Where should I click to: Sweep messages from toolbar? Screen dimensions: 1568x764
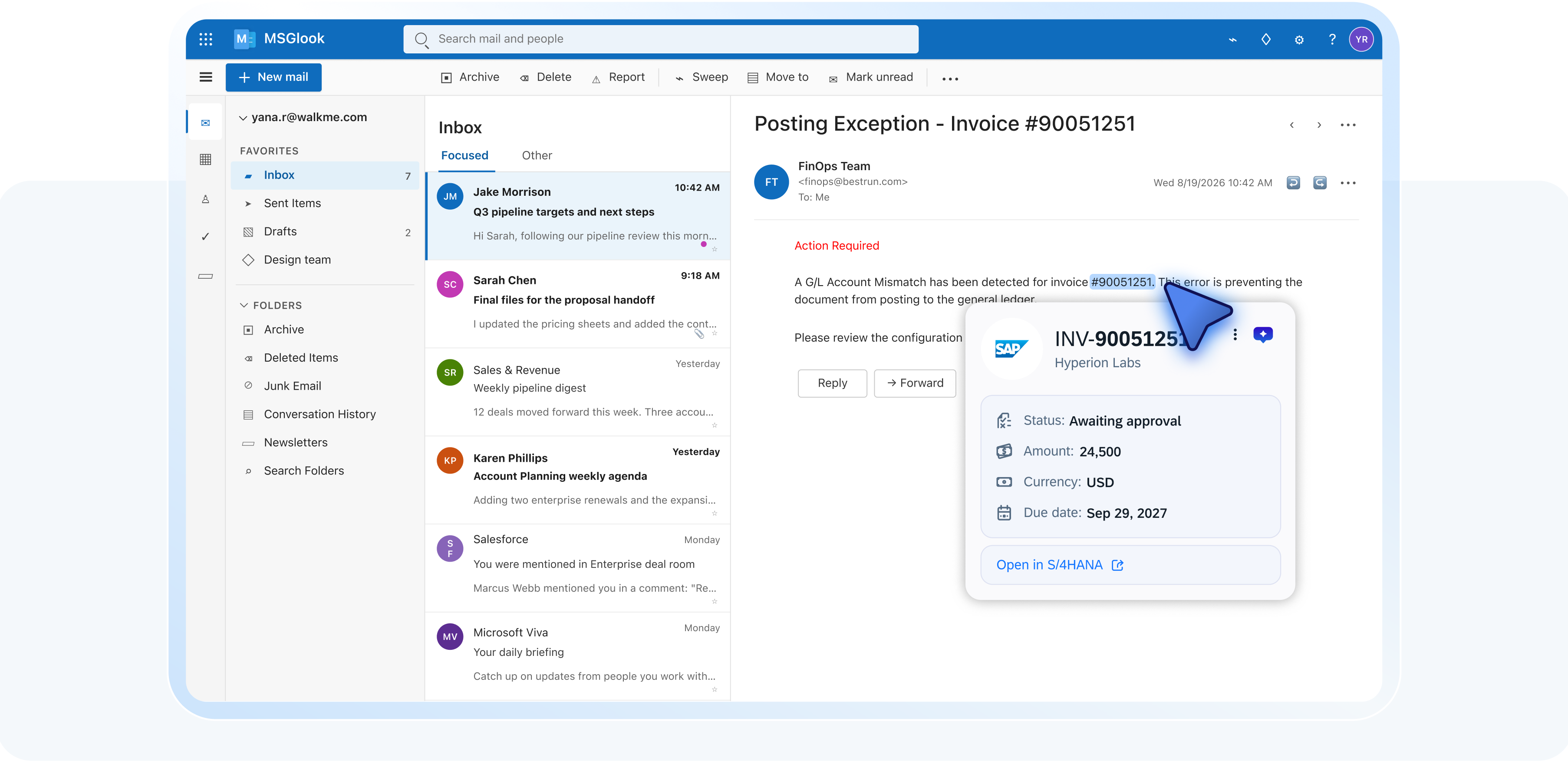[x=701, y=77]
